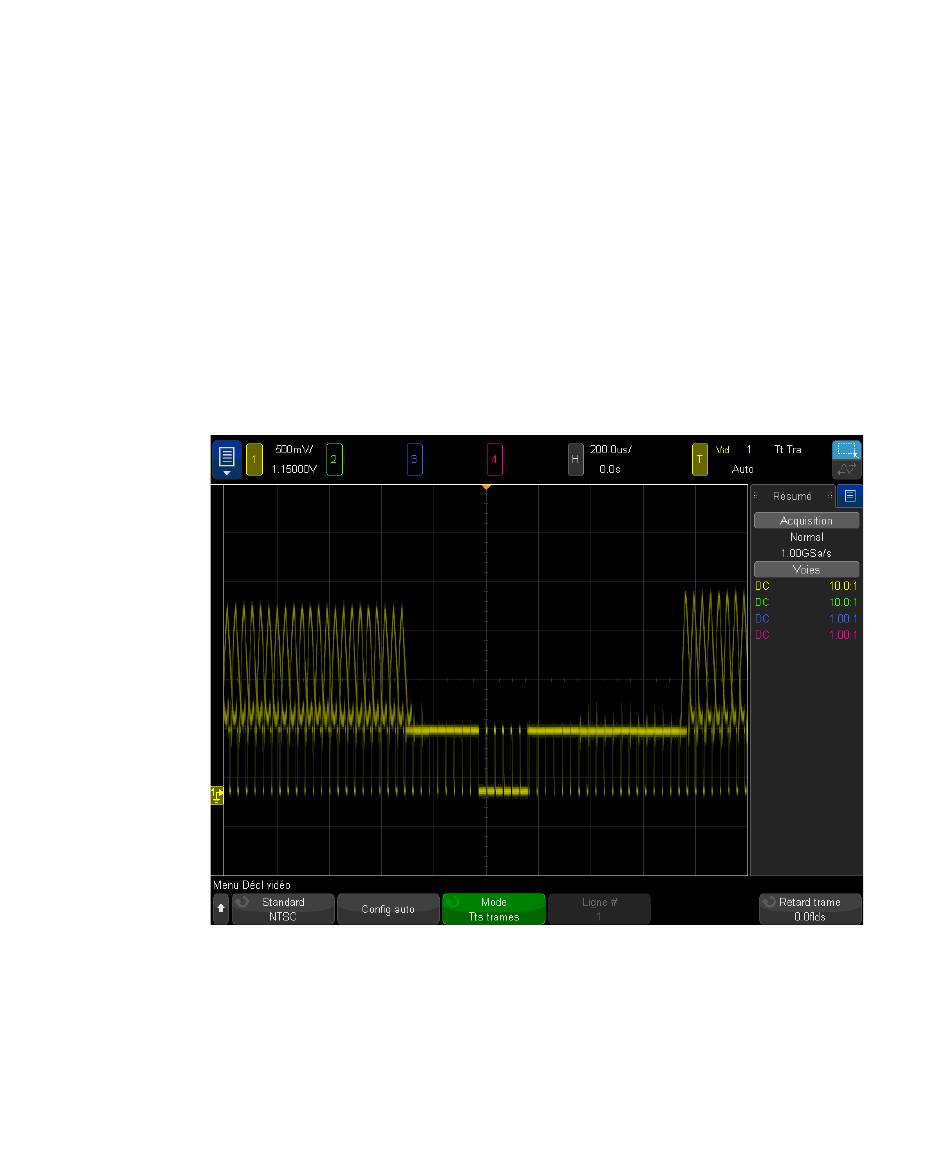This screenshot has width=950, height=1165.
Task: Click the Tt Tra trigger mode text
Action: [x=787, y=450]
